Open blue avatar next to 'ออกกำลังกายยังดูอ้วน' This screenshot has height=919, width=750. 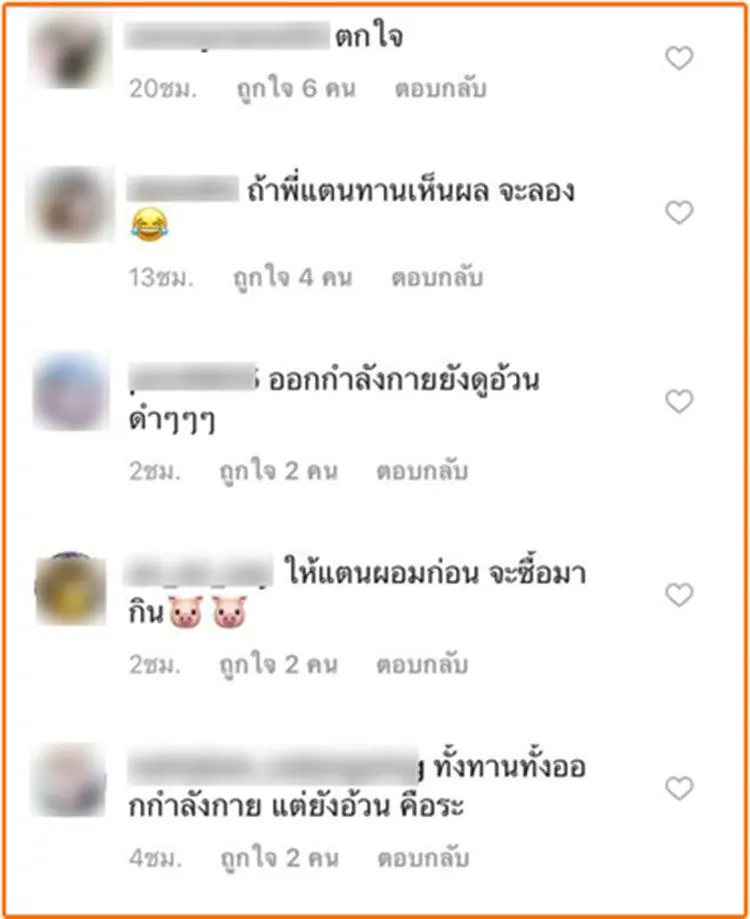(71, 392)
